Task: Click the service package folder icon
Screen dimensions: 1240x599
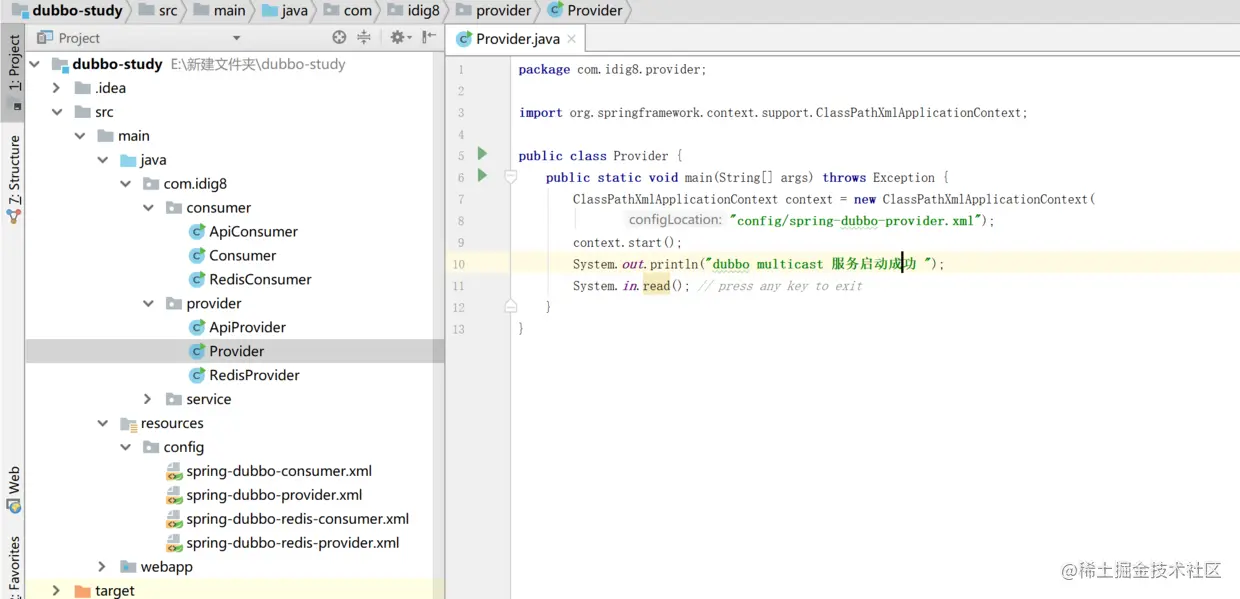Action: [x=174, y=399]
